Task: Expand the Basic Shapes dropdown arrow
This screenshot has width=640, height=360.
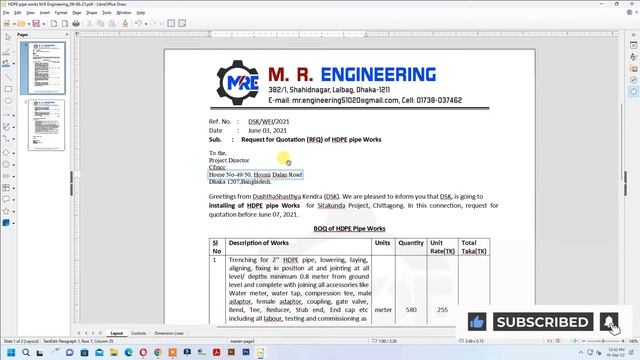Action: (13, 153)
